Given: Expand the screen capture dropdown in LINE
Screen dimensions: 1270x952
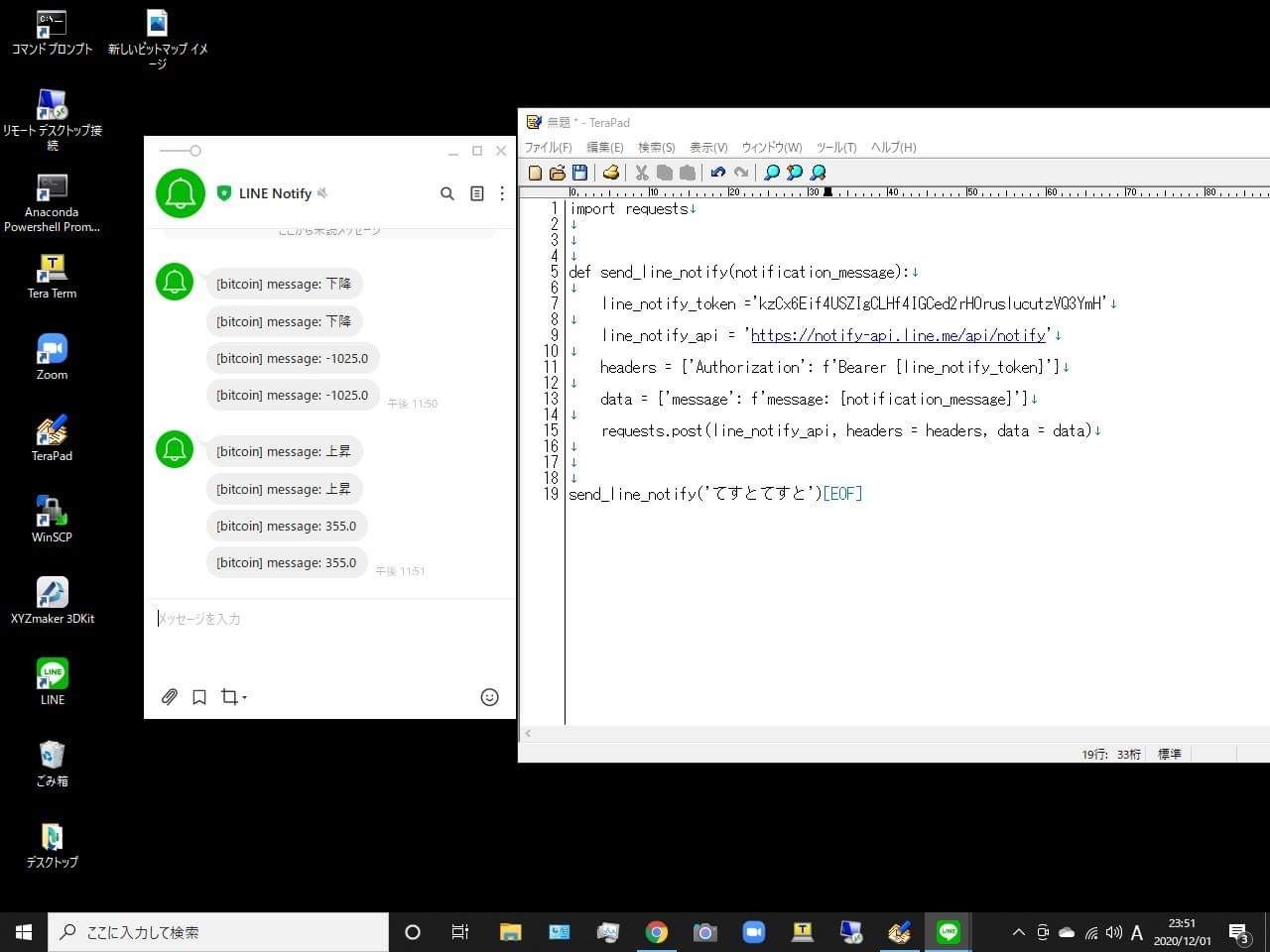Looking at the screenshot, I should pyautogui.click(x=244, y=697).
